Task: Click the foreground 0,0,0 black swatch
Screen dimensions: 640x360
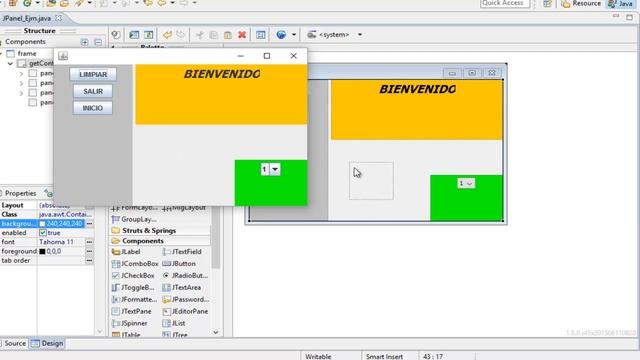Action: [42, 251]
